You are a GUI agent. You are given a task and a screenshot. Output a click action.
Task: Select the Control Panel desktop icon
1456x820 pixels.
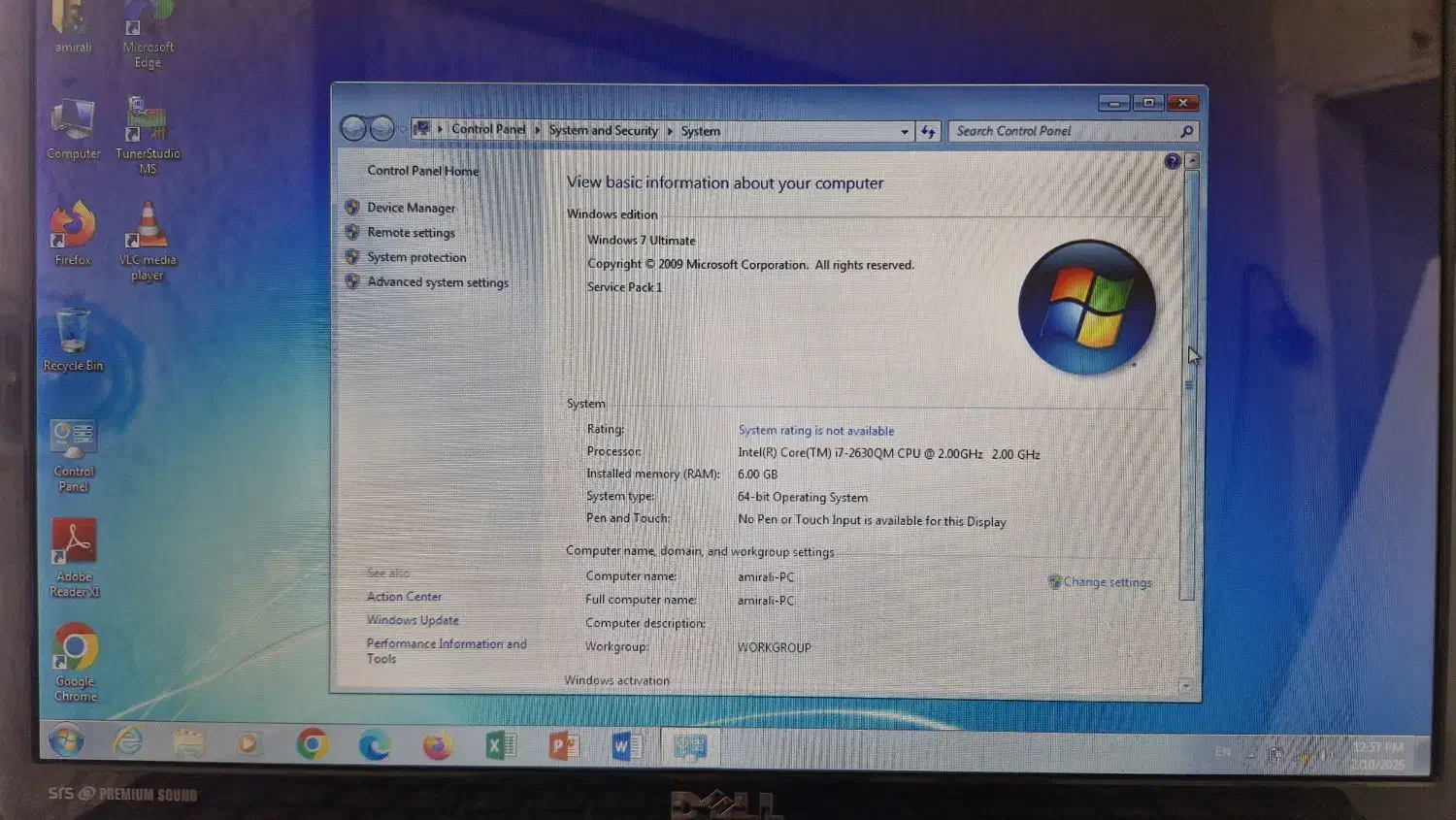[x=74, y=456]
